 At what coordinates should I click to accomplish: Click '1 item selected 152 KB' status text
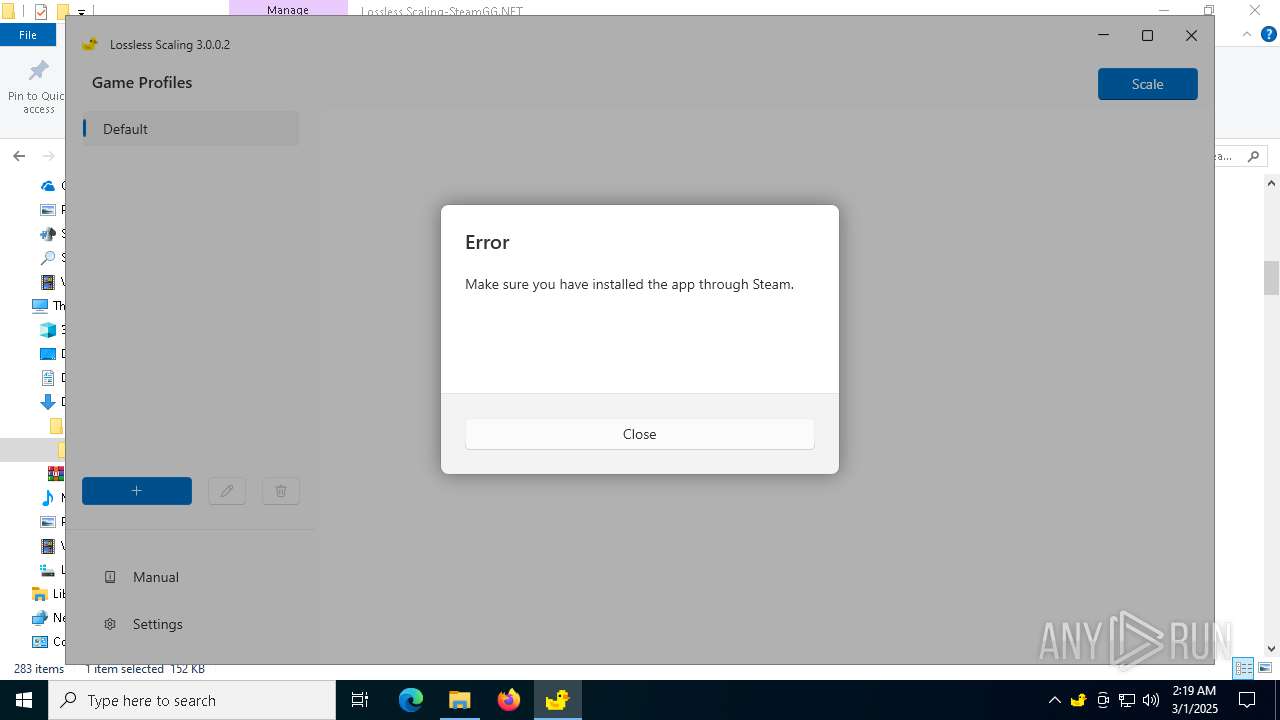pyautogui.click(x=145, y=669)
